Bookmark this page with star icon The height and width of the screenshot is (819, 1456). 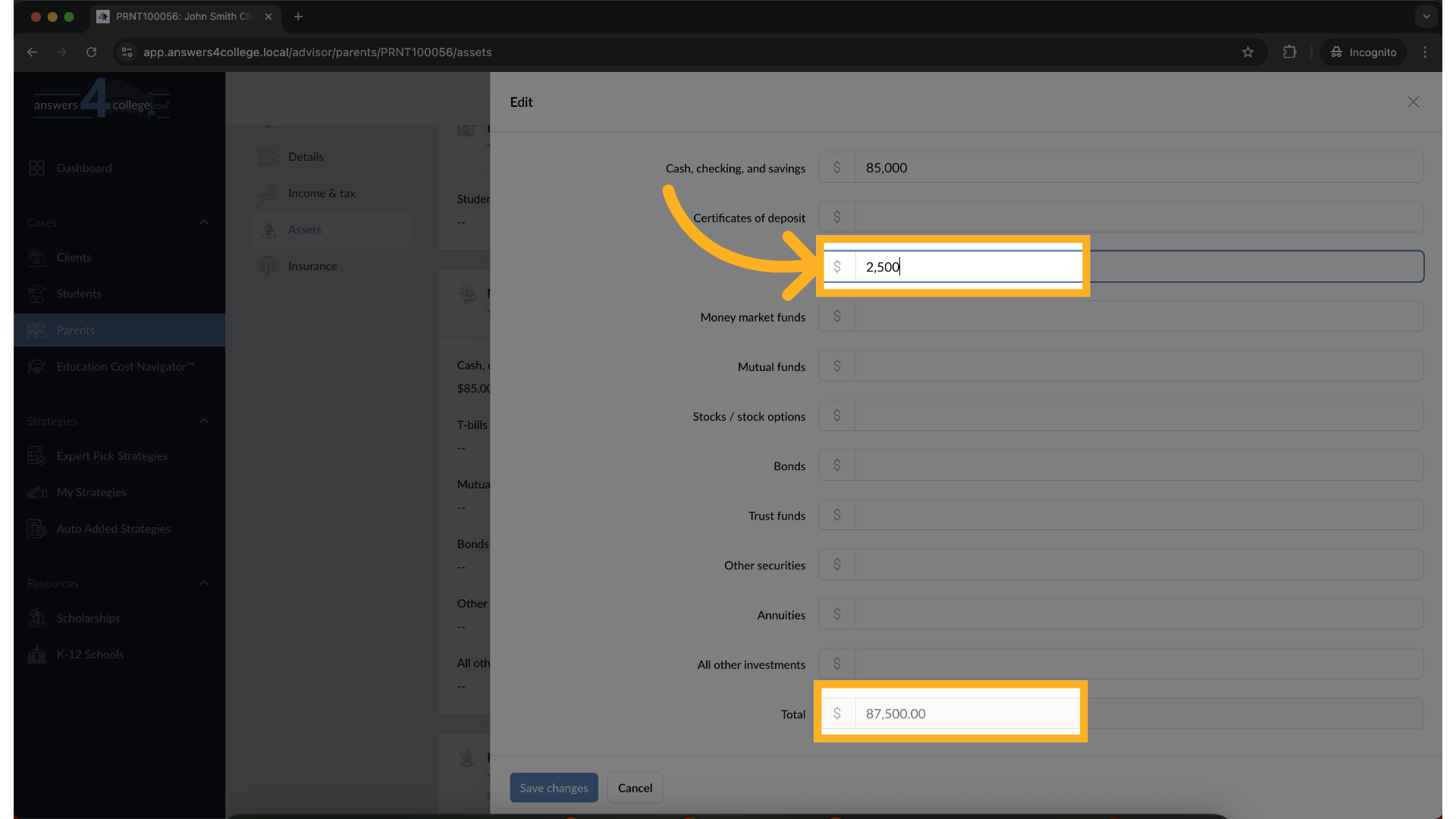coord(1247,52)
